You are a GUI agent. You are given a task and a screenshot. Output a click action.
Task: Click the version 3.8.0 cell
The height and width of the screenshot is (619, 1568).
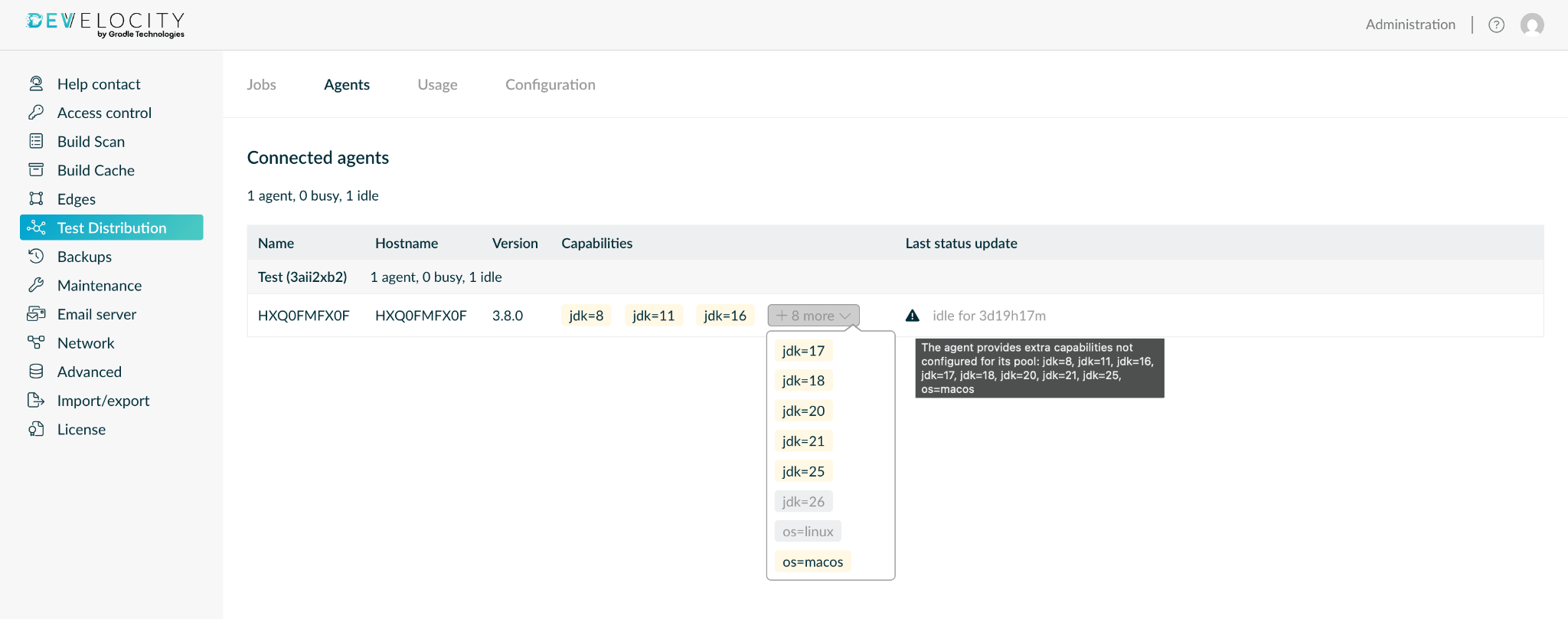point(508,316)
